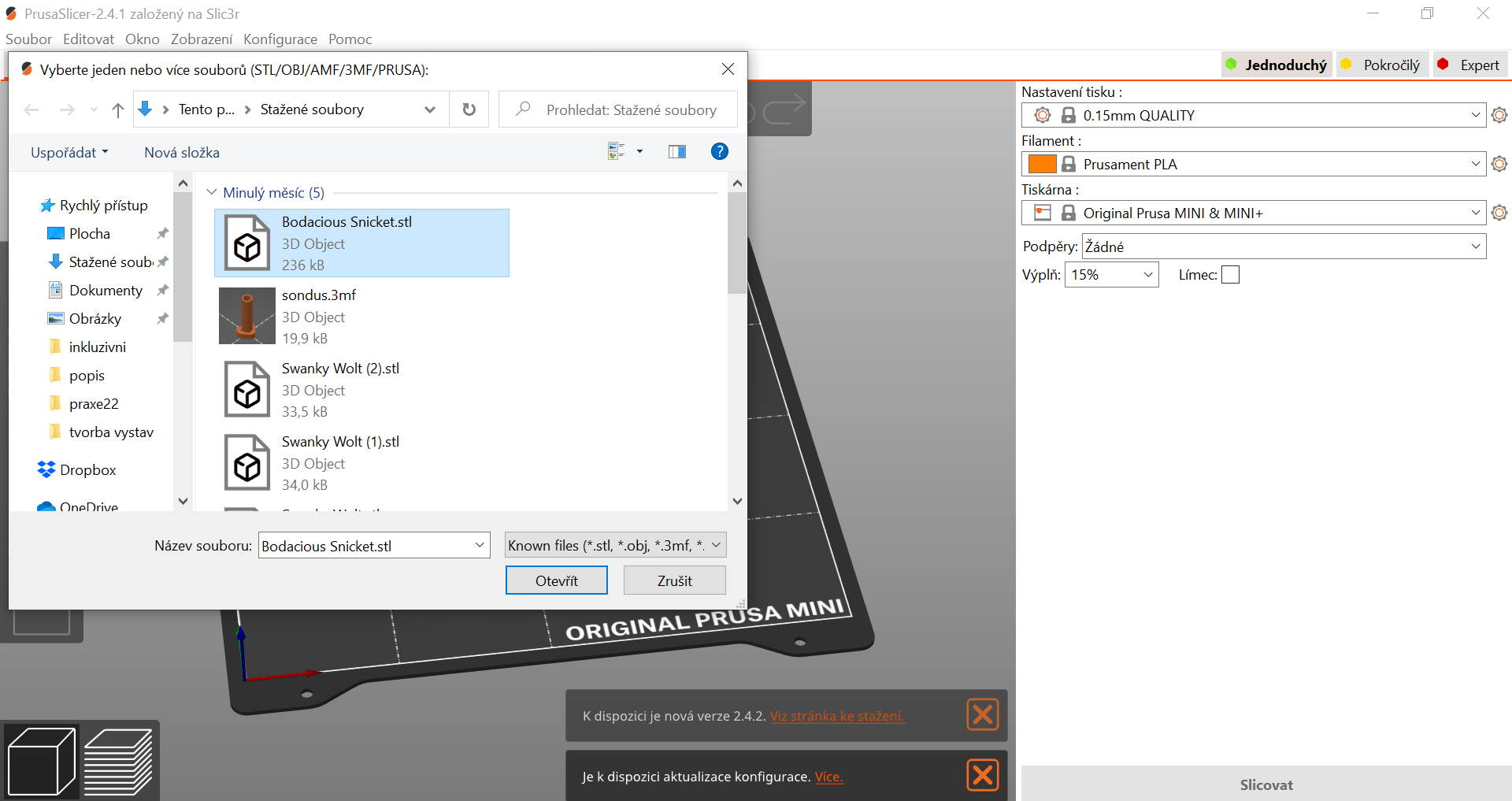Dismiss the configuration update notification
Viewport: 1512px width, 801px height.
[983, 775]
